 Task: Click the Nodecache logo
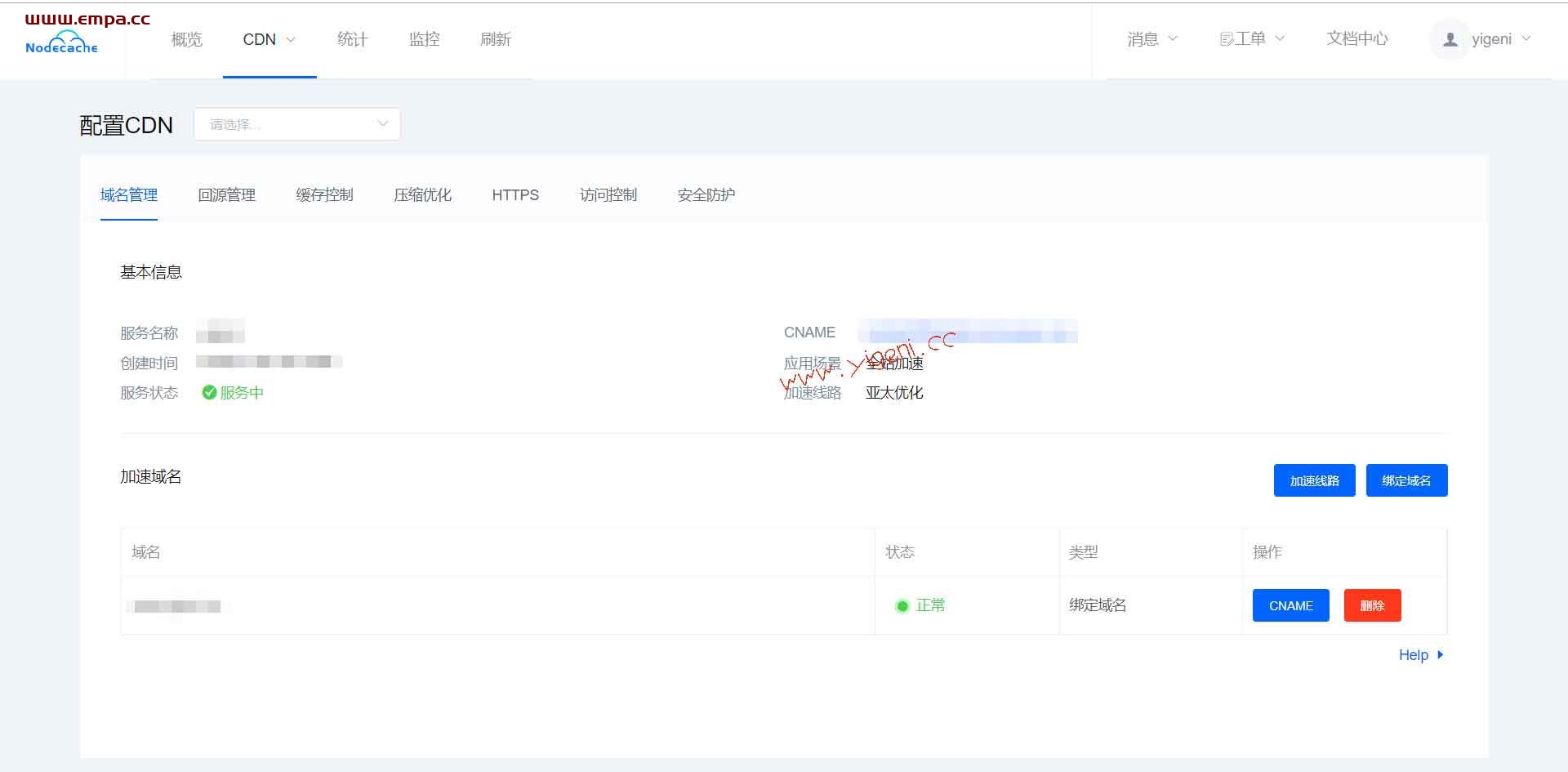point(61,43)
